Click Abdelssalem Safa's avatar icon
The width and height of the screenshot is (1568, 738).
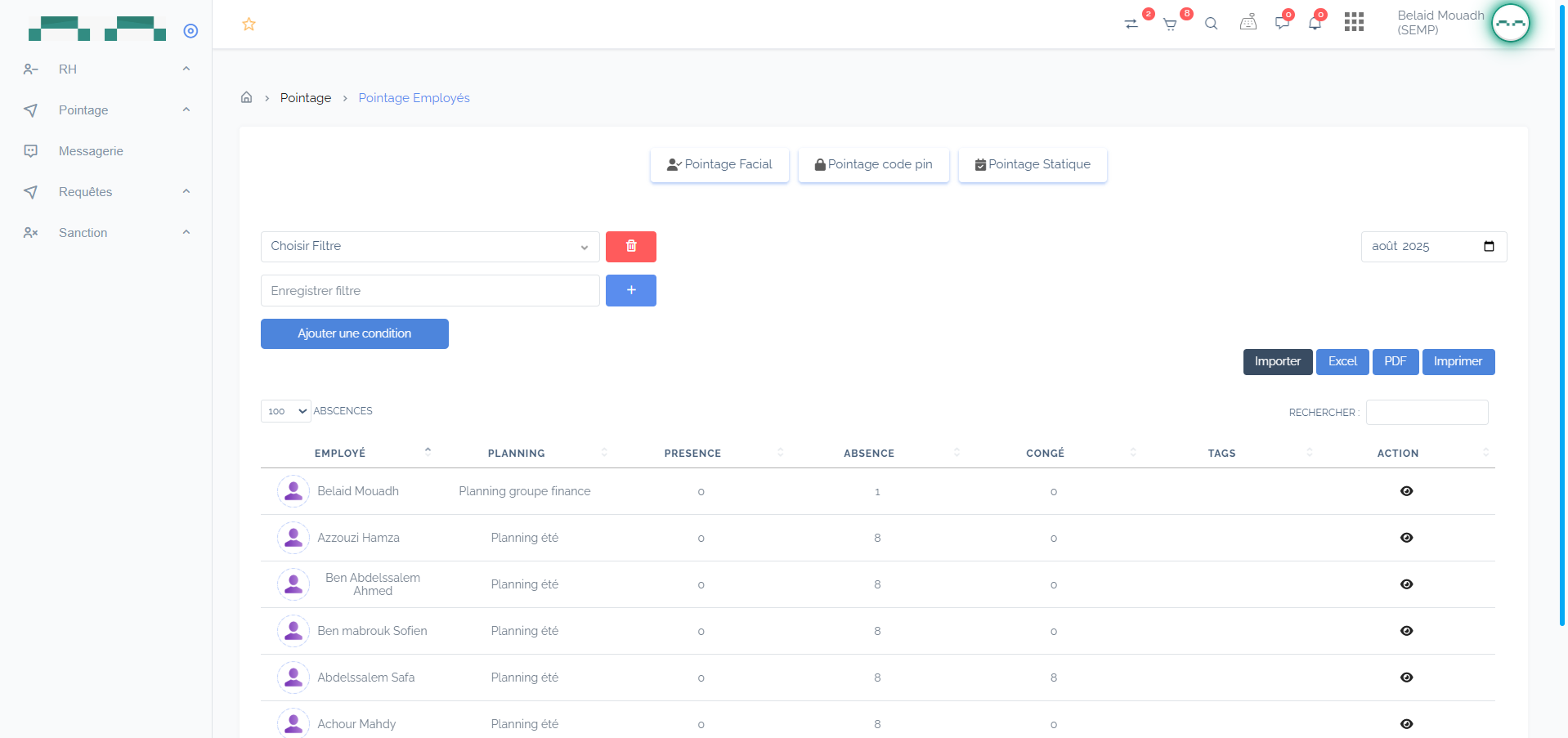(293, 678)
